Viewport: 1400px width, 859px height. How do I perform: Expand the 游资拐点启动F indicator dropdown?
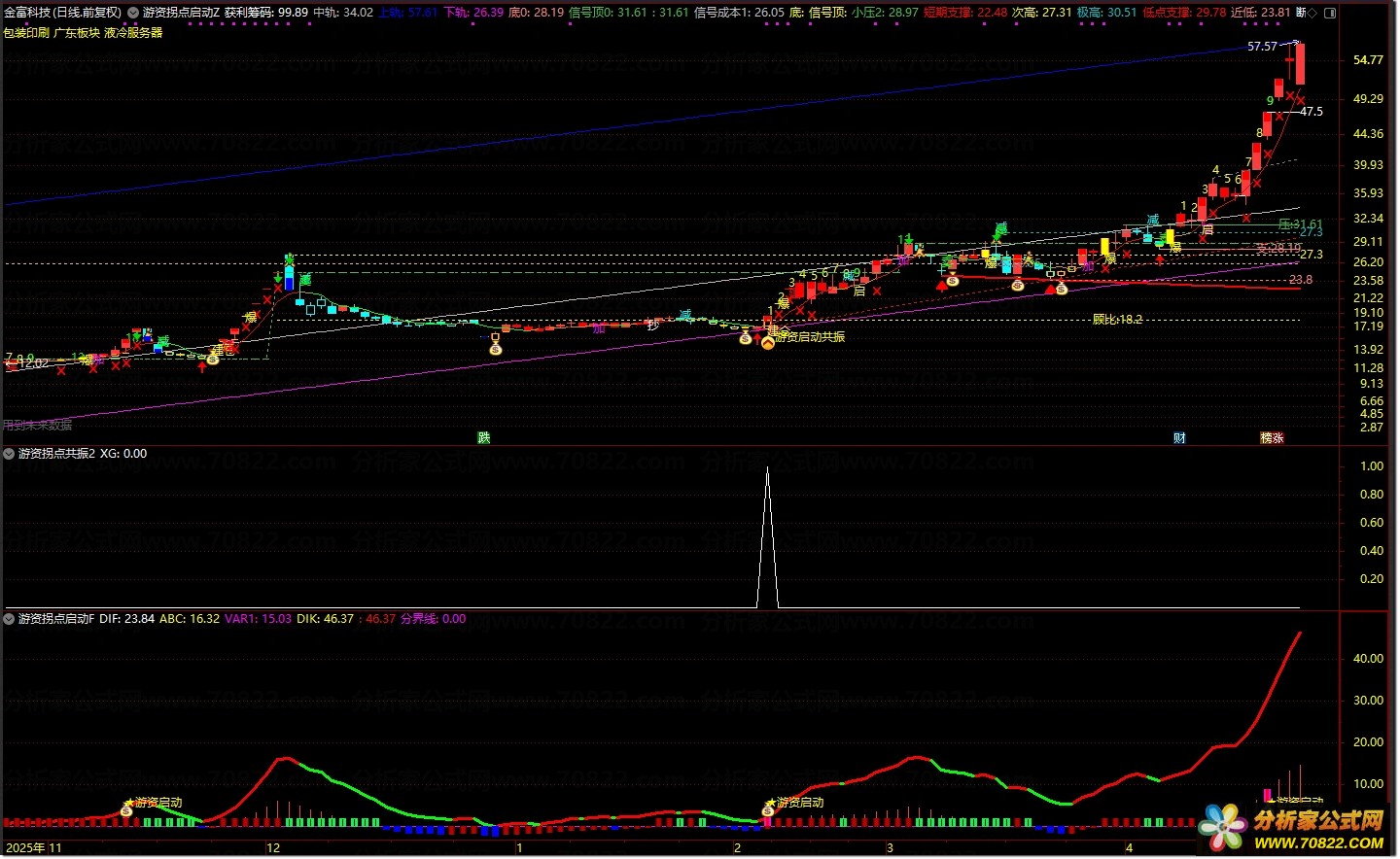(9, 619)
